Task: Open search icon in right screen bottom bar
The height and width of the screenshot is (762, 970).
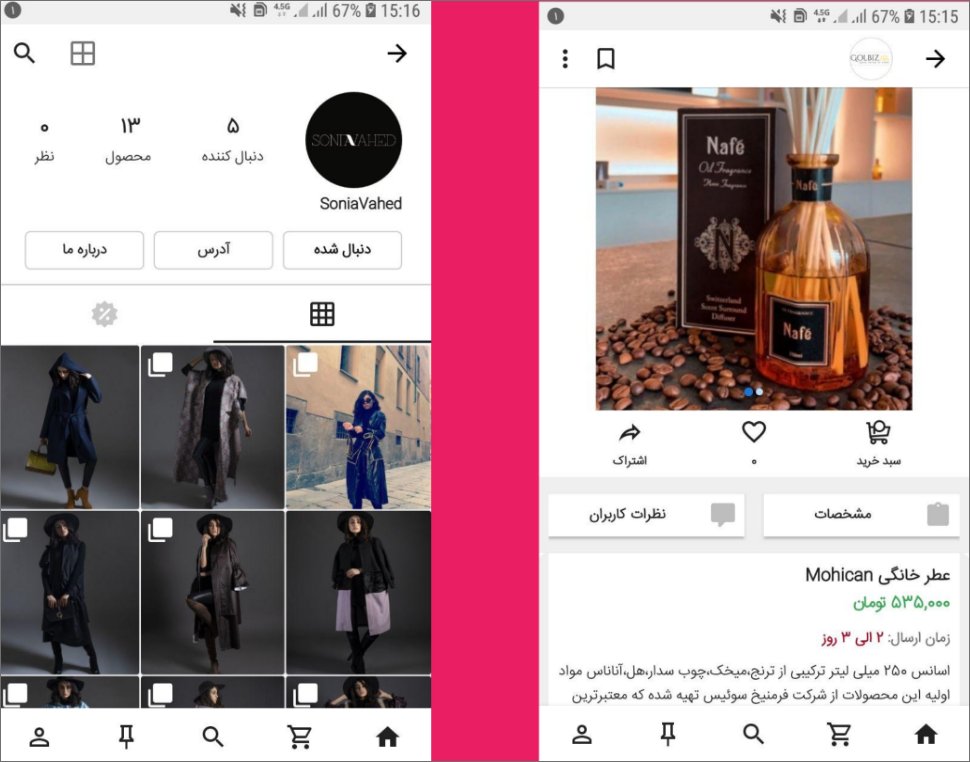Action: (x=753, y=734)
